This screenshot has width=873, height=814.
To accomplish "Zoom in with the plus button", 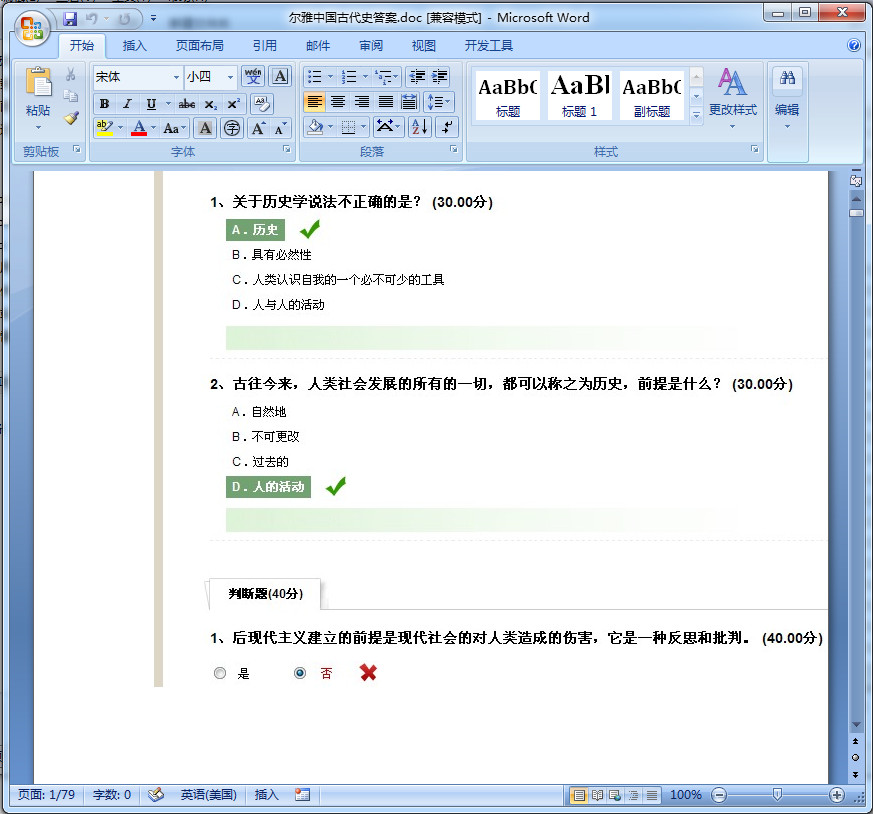I will coord(836,795).
